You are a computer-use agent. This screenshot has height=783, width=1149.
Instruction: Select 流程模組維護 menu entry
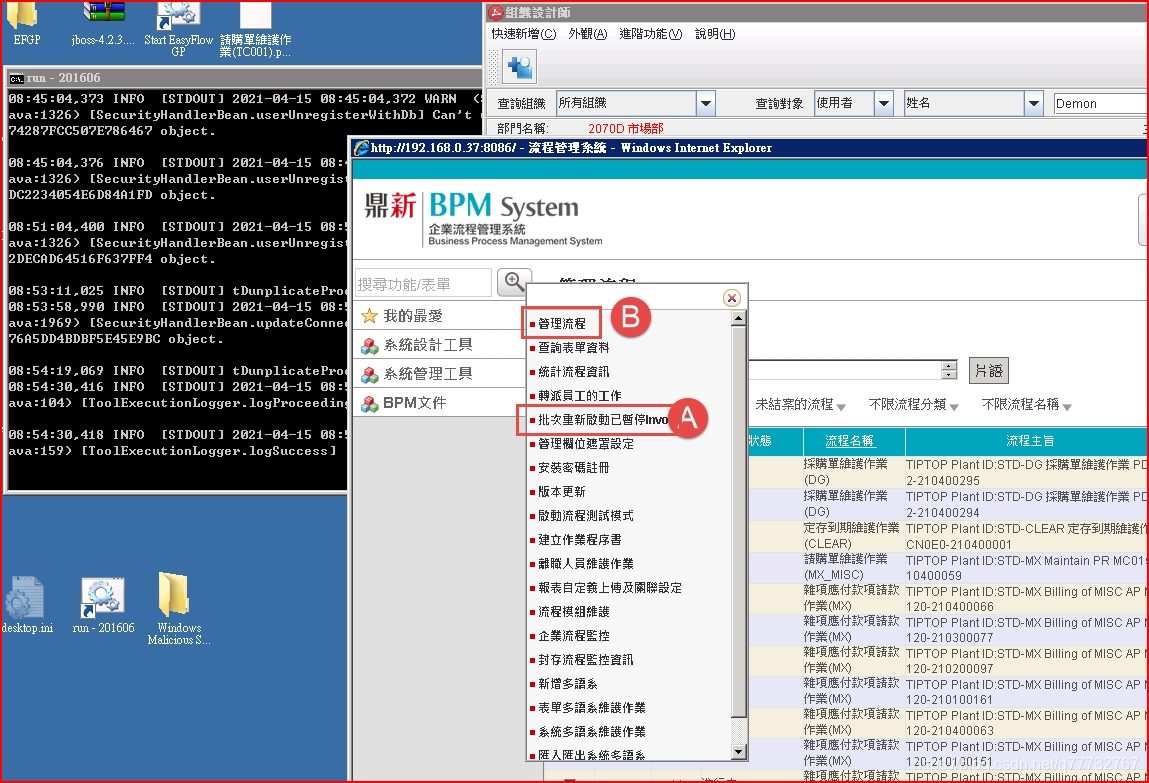[574, 612]
